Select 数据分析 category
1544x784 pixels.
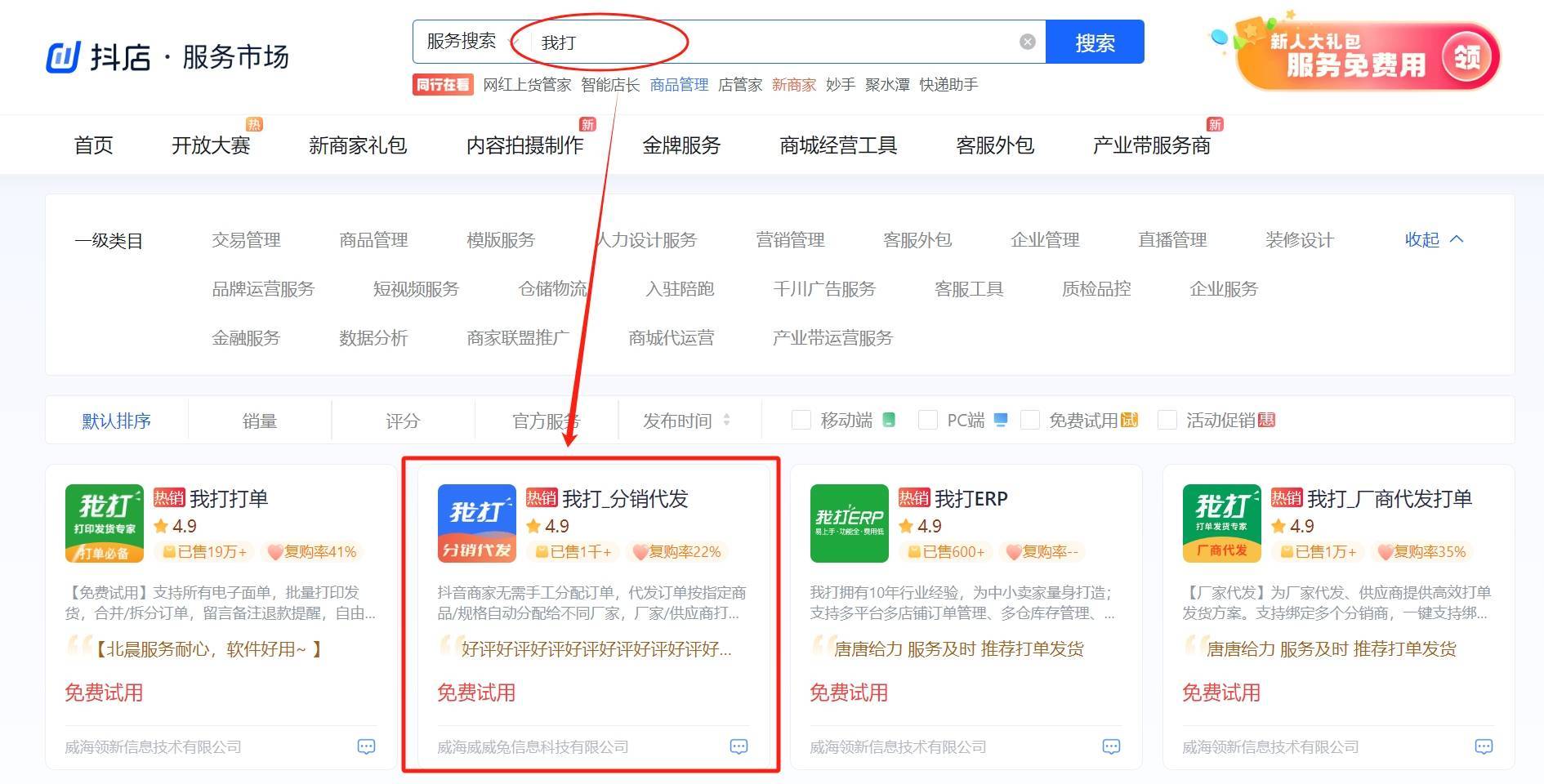pos(373,338)
